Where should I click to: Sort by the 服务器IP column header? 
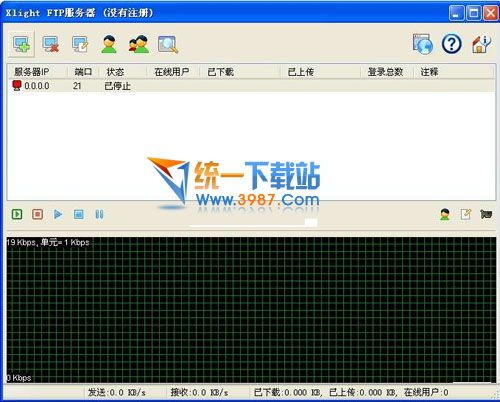click(x=32, y=72)
